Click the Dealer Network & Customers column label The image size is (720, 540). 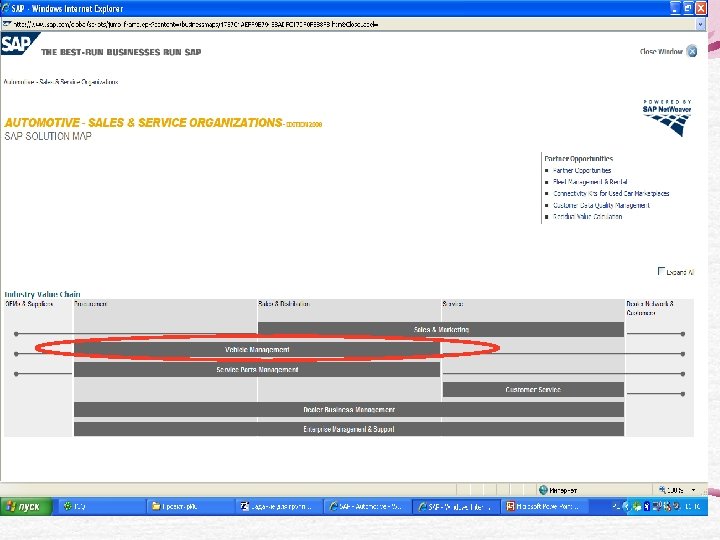(650, 308)
